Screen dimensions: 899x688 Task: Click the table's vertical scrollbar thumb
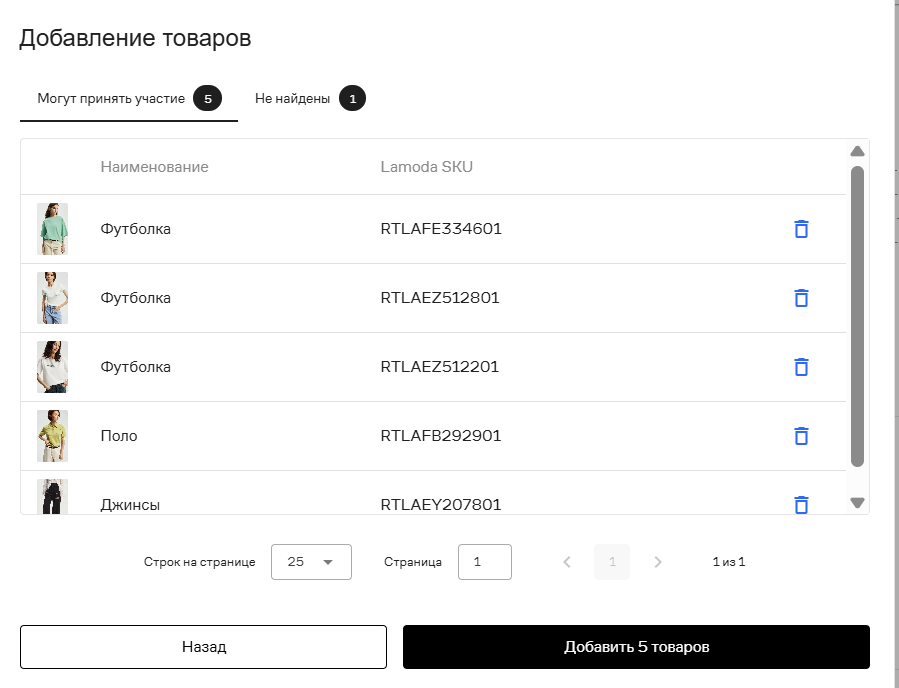(x=857, y=316)
